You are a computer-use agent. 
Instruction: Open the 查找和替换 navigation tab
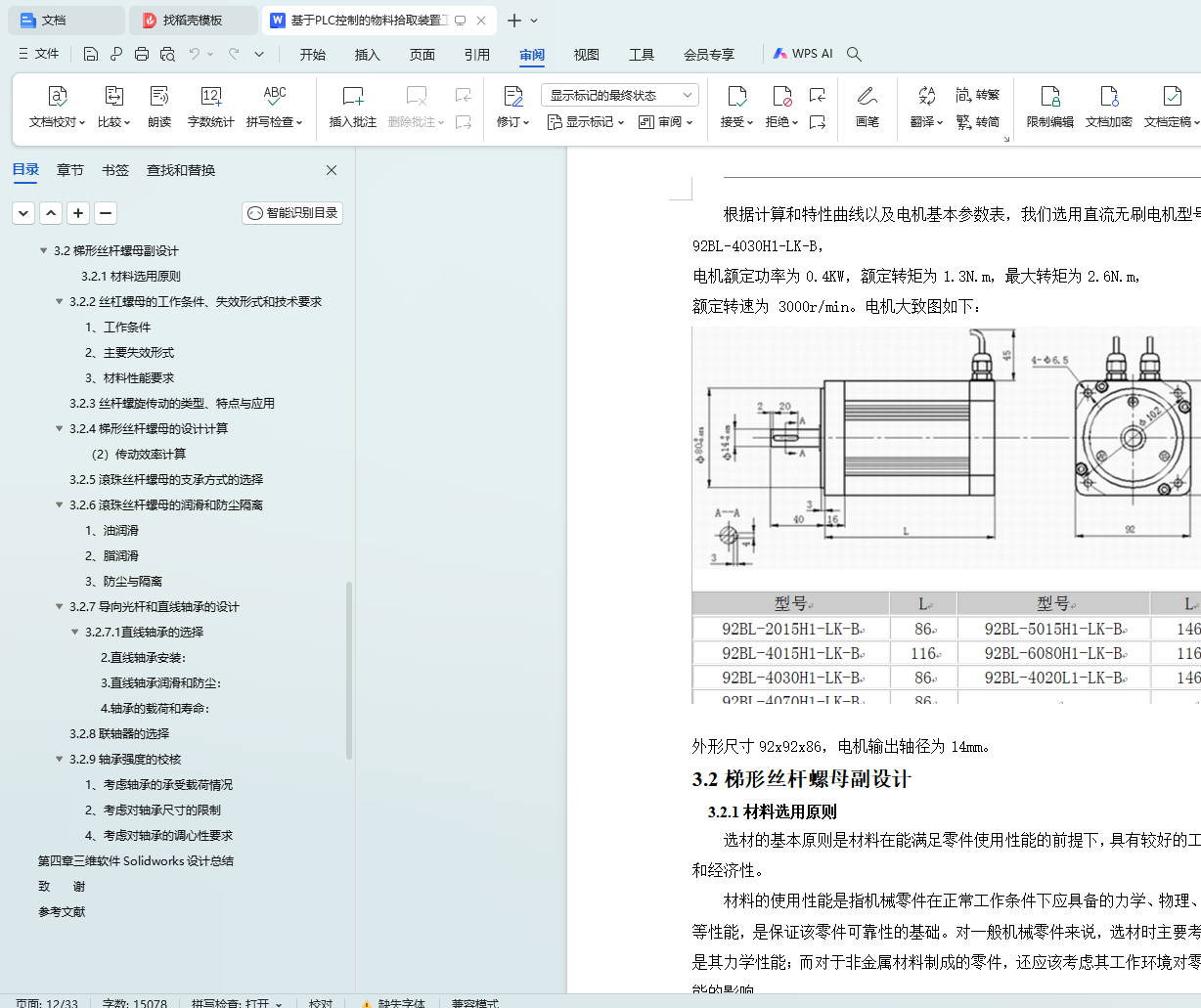(x=181, y=170)
